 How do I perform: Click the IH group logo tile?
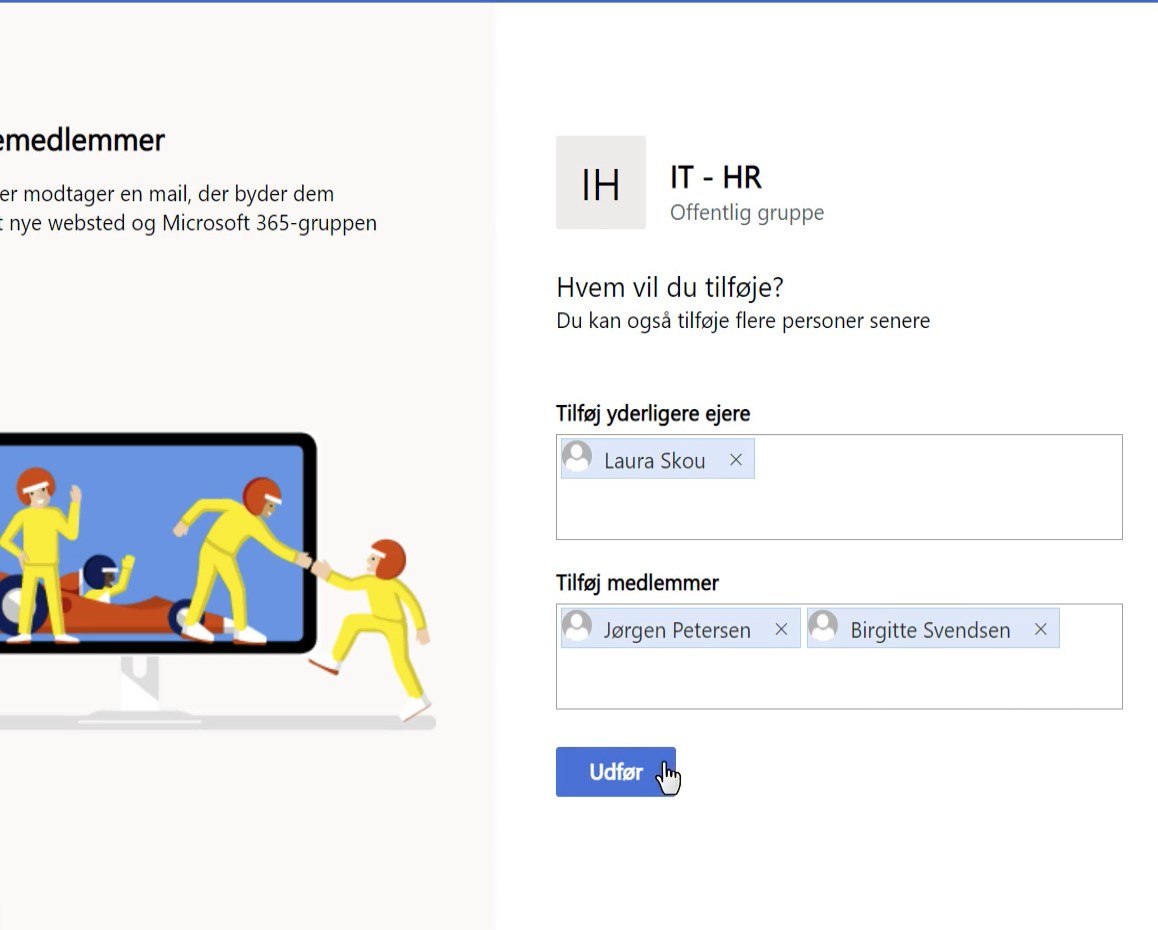click(x=600, y=182)
